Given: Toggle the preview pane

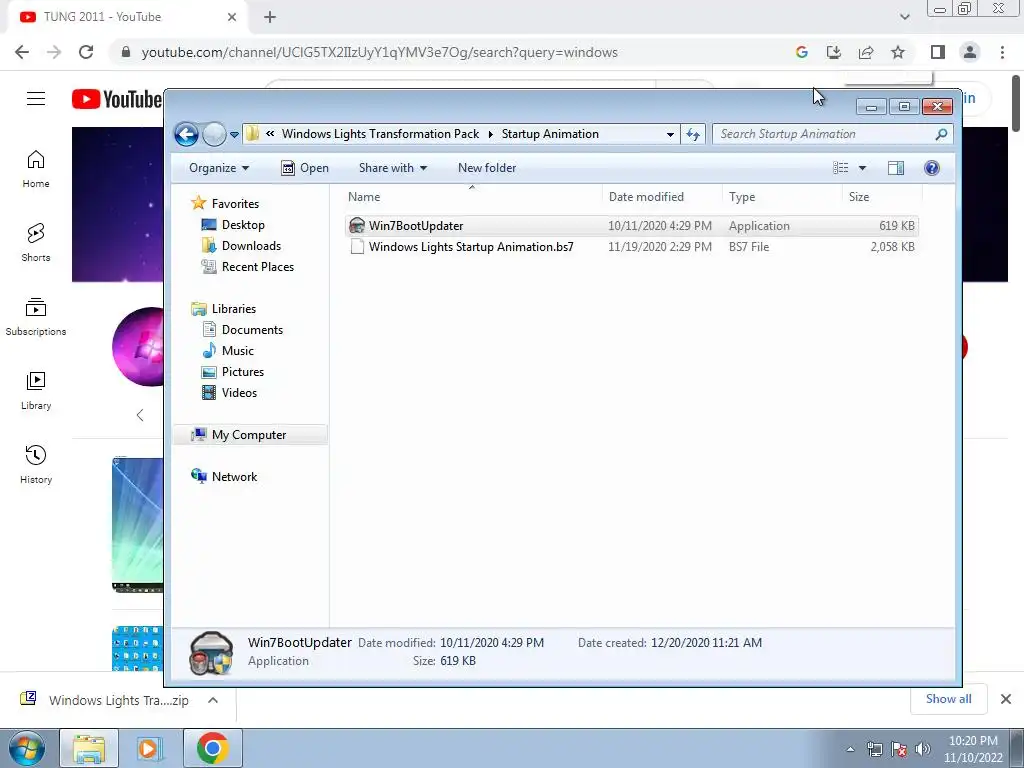Looking at the screenshot, I should click(896, 168).
